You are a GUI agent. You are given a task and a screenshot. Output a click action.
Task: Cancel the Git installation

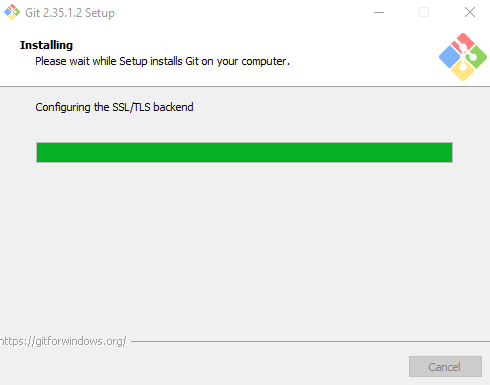[445, 367]
